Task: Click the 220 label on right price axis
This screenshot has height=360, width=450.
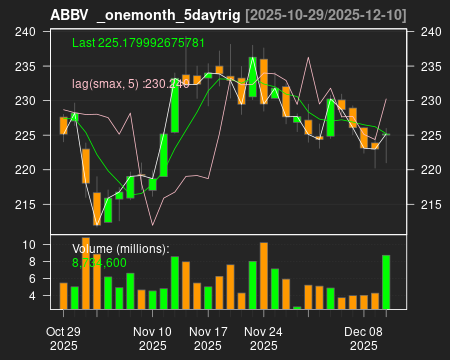Action: click(431, 170)
